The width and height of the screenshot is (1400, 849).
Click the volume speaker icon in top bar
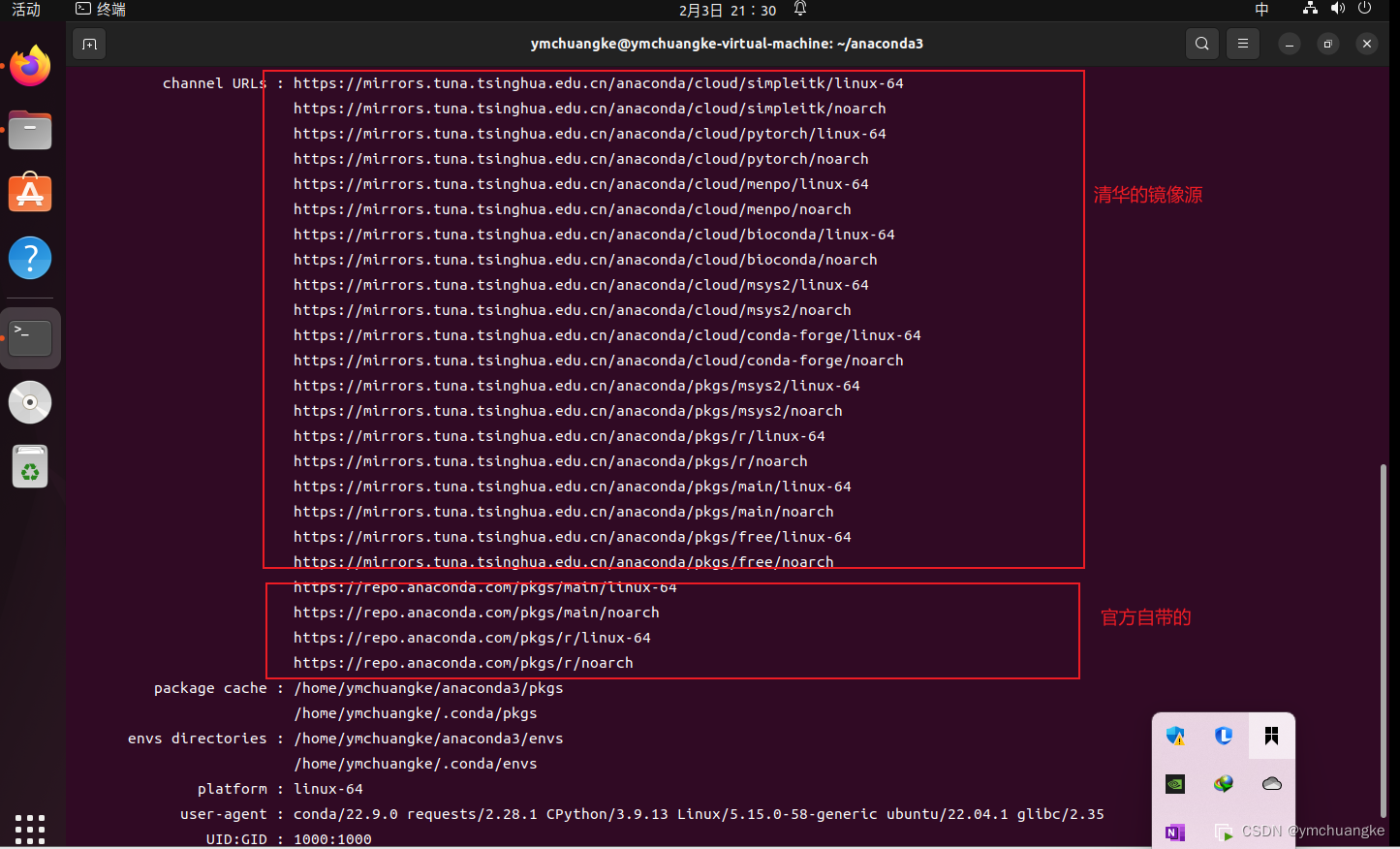[1338, 9]
